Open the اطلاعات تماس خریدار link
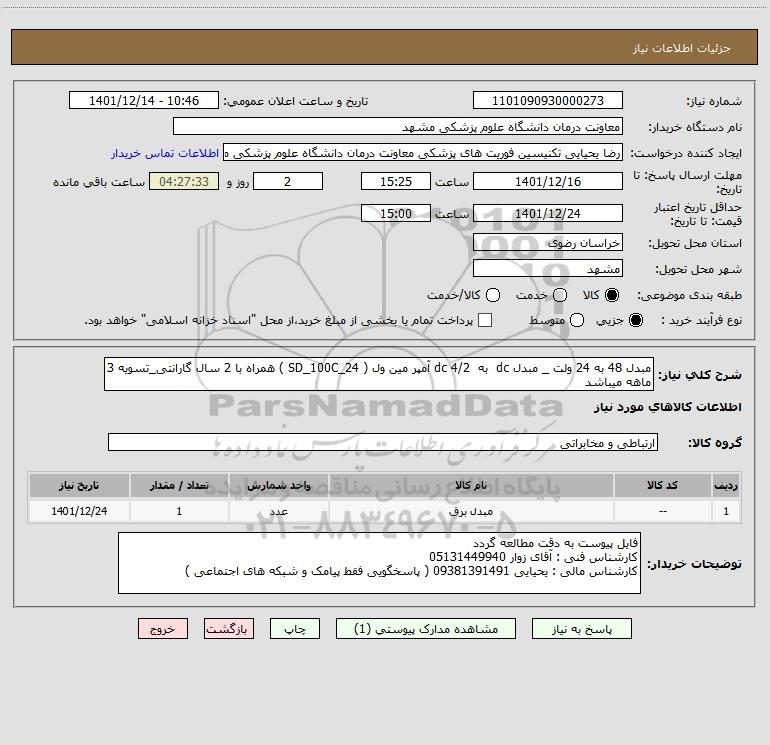Screen dimensions: 770x745 coord(165,153)
